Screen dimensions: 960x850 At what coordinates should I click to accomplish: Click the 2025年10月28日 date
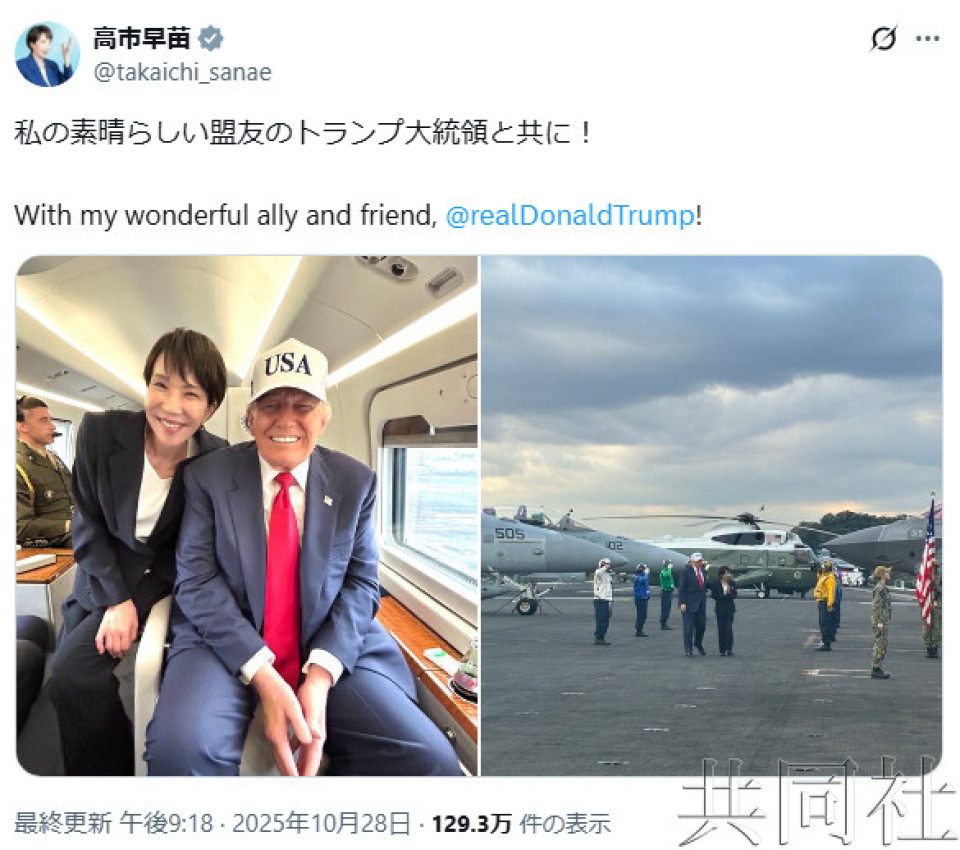click(x=321, y=824)
